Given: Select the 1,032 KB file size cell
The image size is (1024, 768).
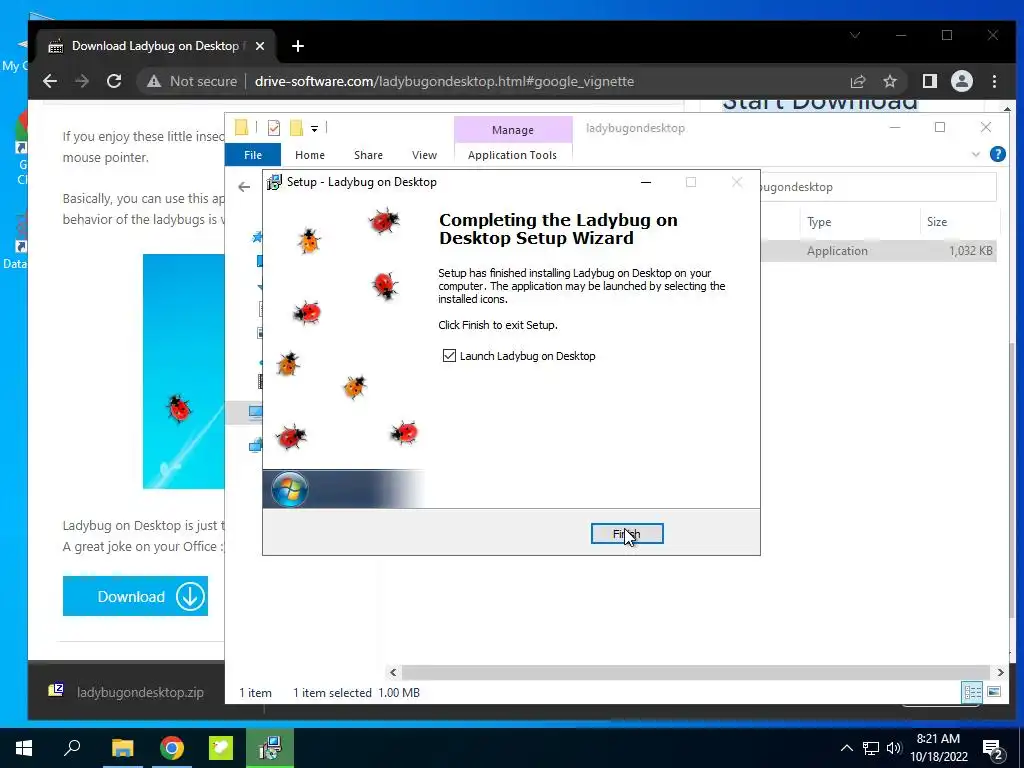Looking at the screenshot, I should coord(970,251).
